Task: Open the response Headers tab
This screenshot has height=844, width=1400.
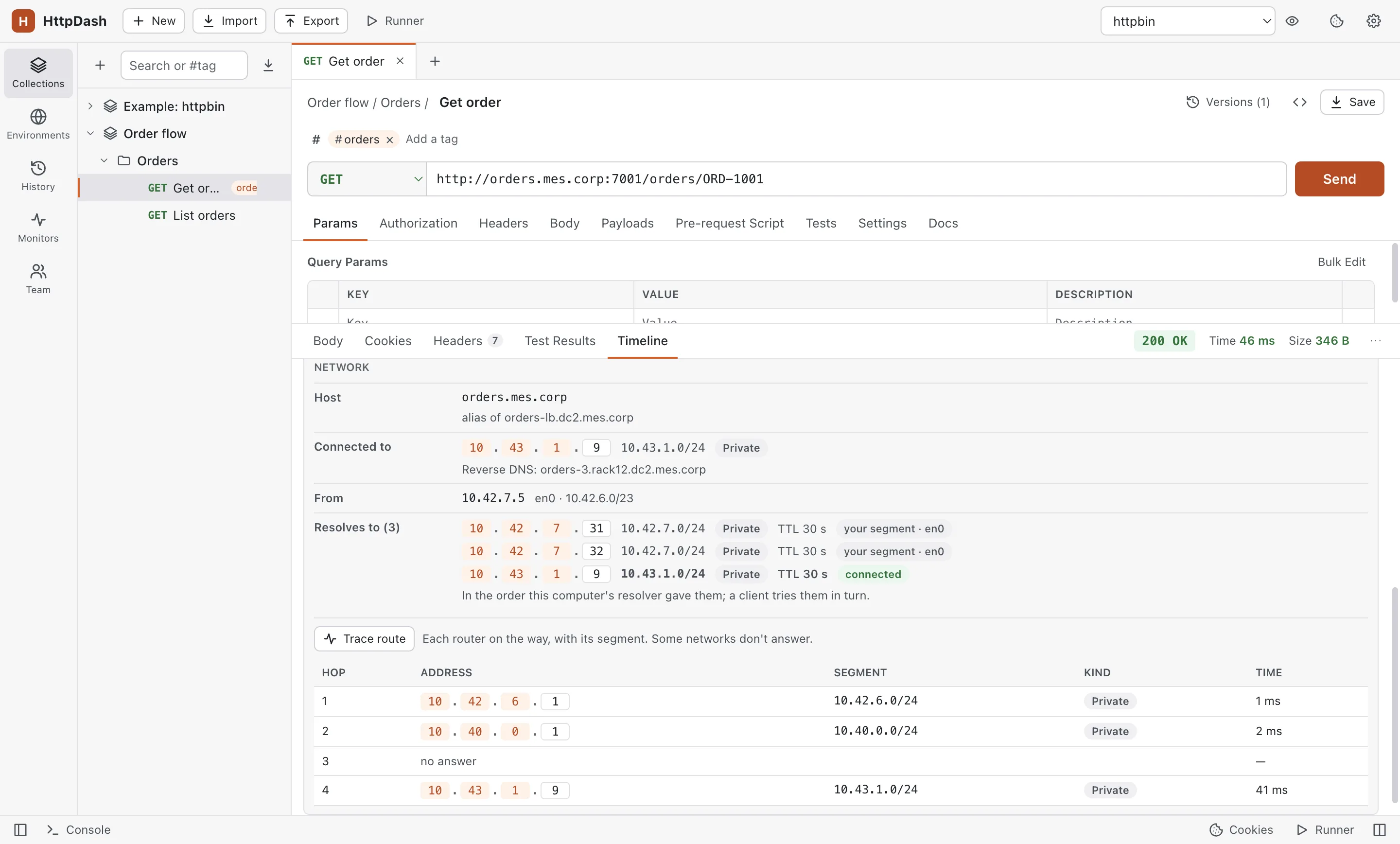Action: coord(467,341)
